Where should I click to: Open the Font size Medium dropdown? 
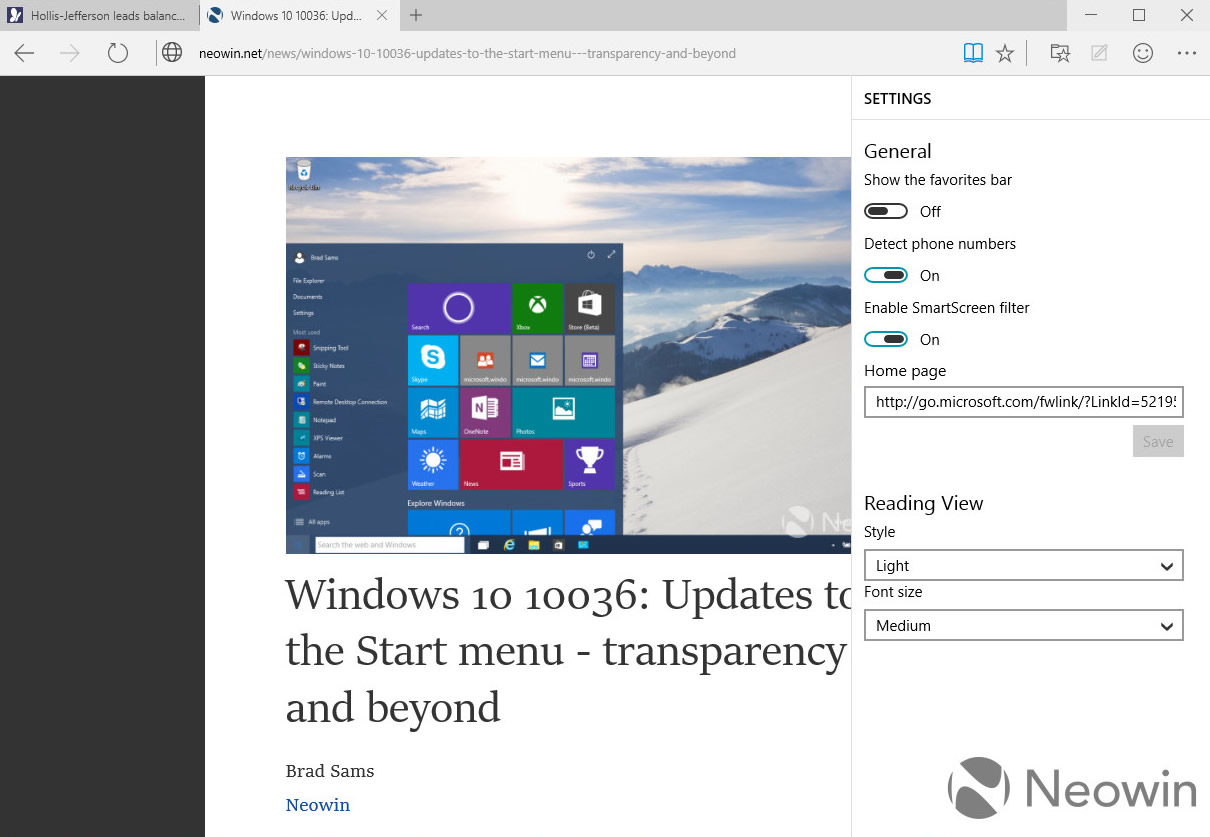(1024, 625)
